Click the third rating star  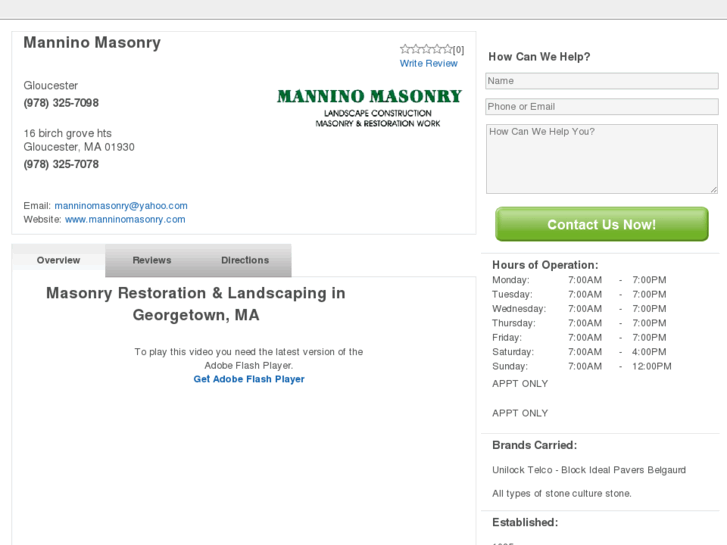pyautogui.click(x=426, y=49)
